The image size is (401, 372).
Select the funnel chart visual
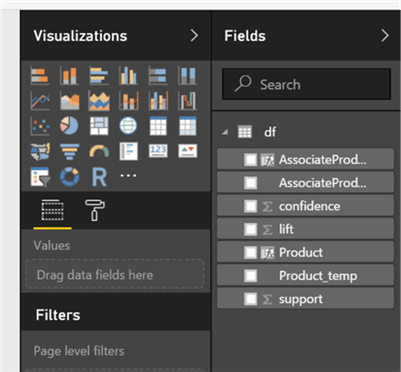(69, 151)
